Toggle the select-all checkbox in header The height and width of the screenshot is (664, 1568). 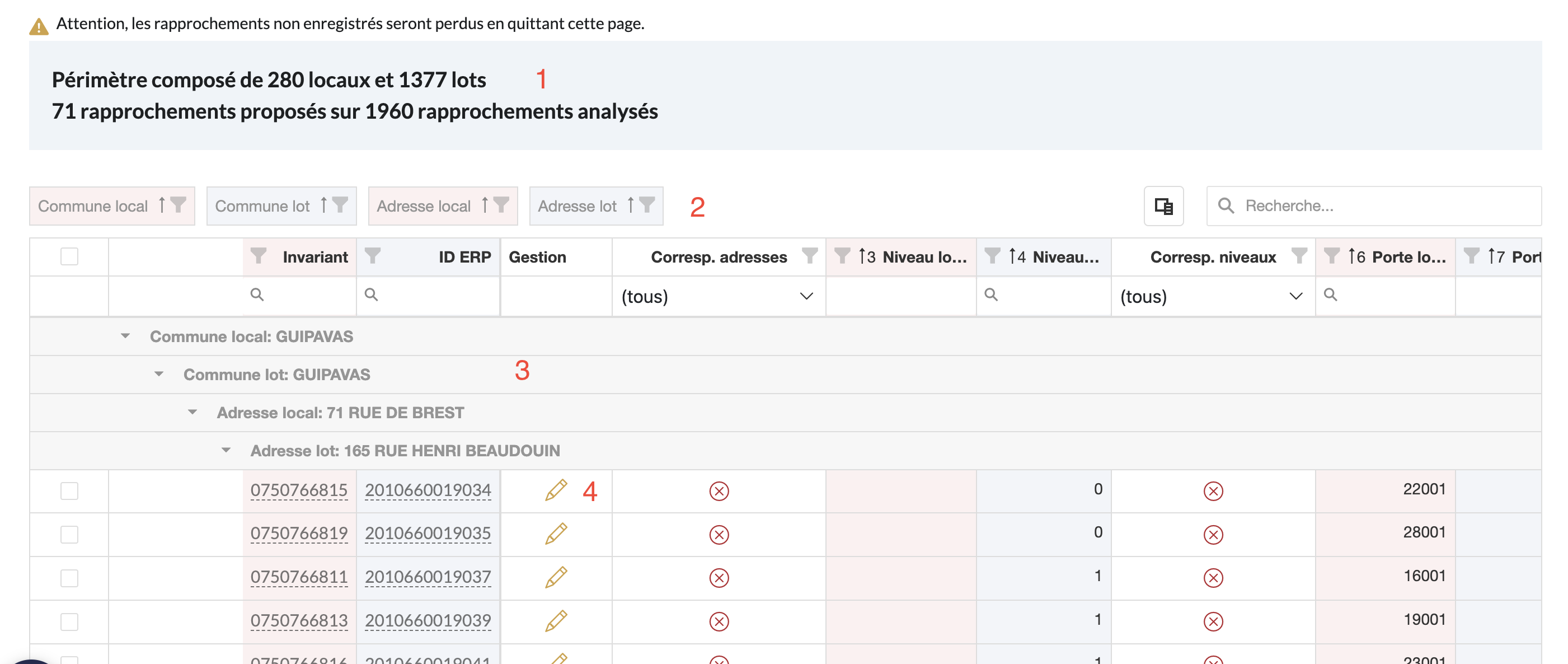click(x=69, y=256)
